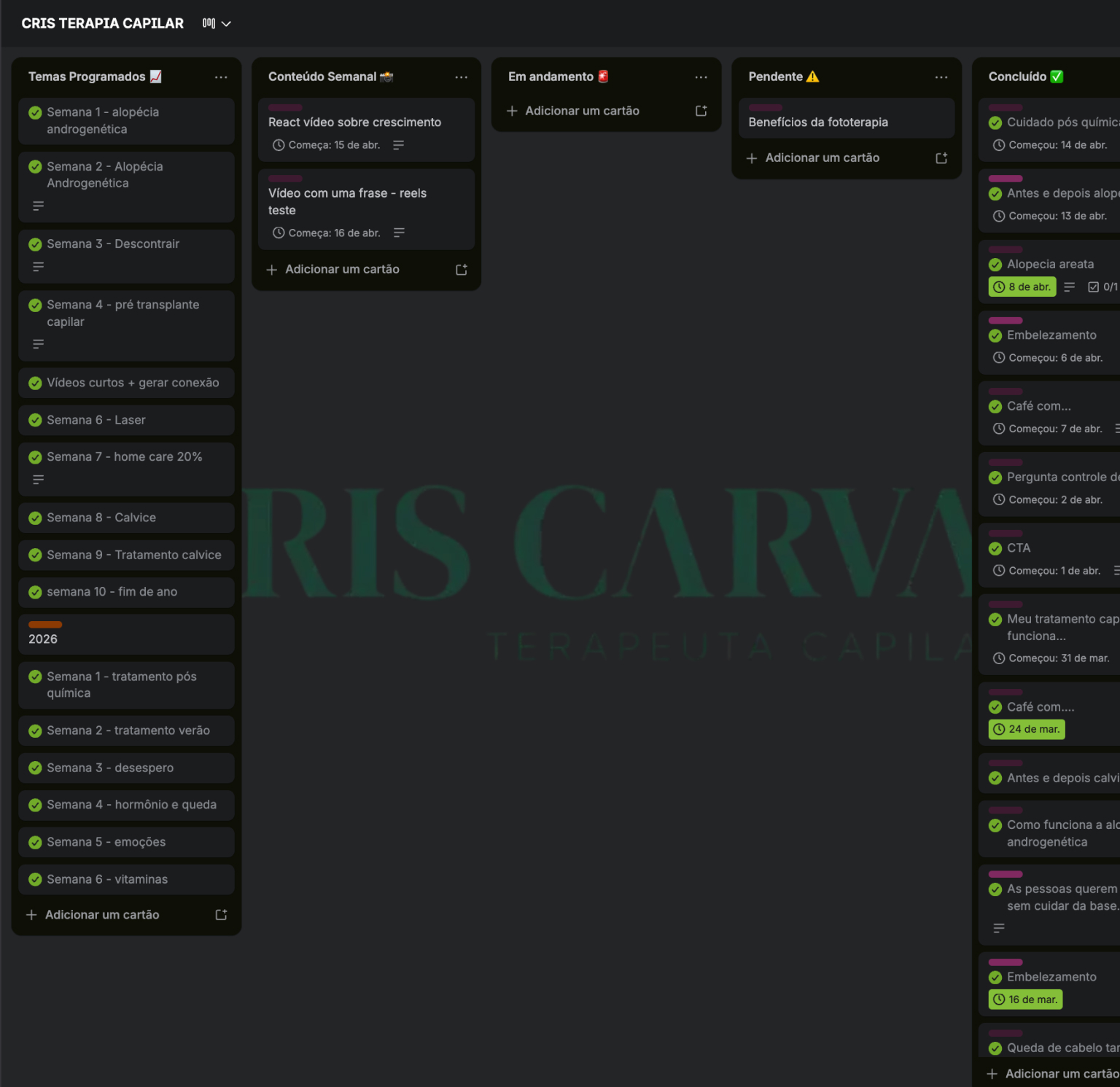Add a card to Pendente list
This screenshot has width=1120, height=1087.
821,158
